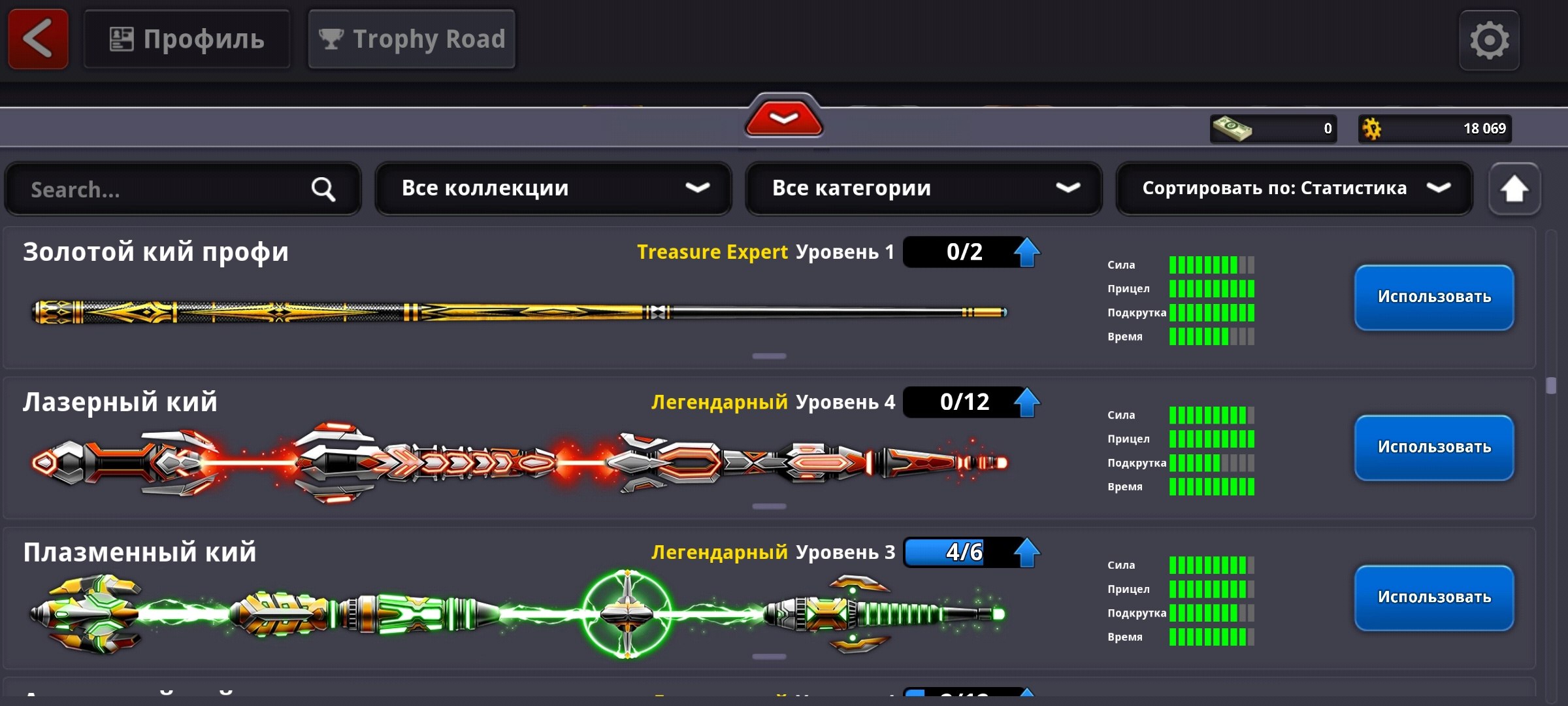Open Сортировать по: Статистика dropdown

click(x=1294, y=188)
